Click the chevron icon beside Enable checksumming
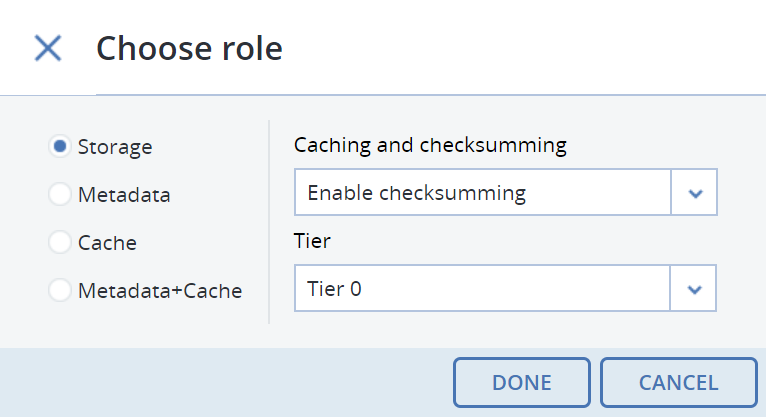The height and width of the screenshot is (417, 766). tap(696, 193)
